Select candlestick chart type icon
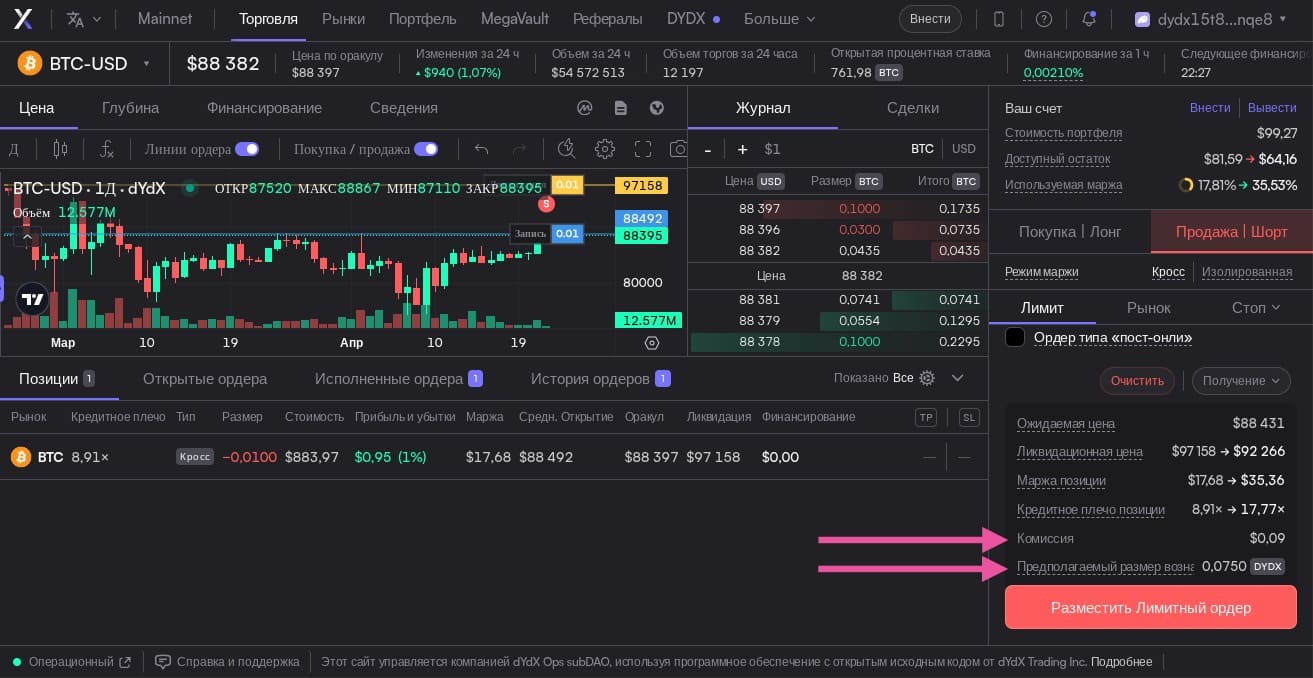Image resolution: width=1313 pixels, height=678 pixels. (x=60, y=149)
